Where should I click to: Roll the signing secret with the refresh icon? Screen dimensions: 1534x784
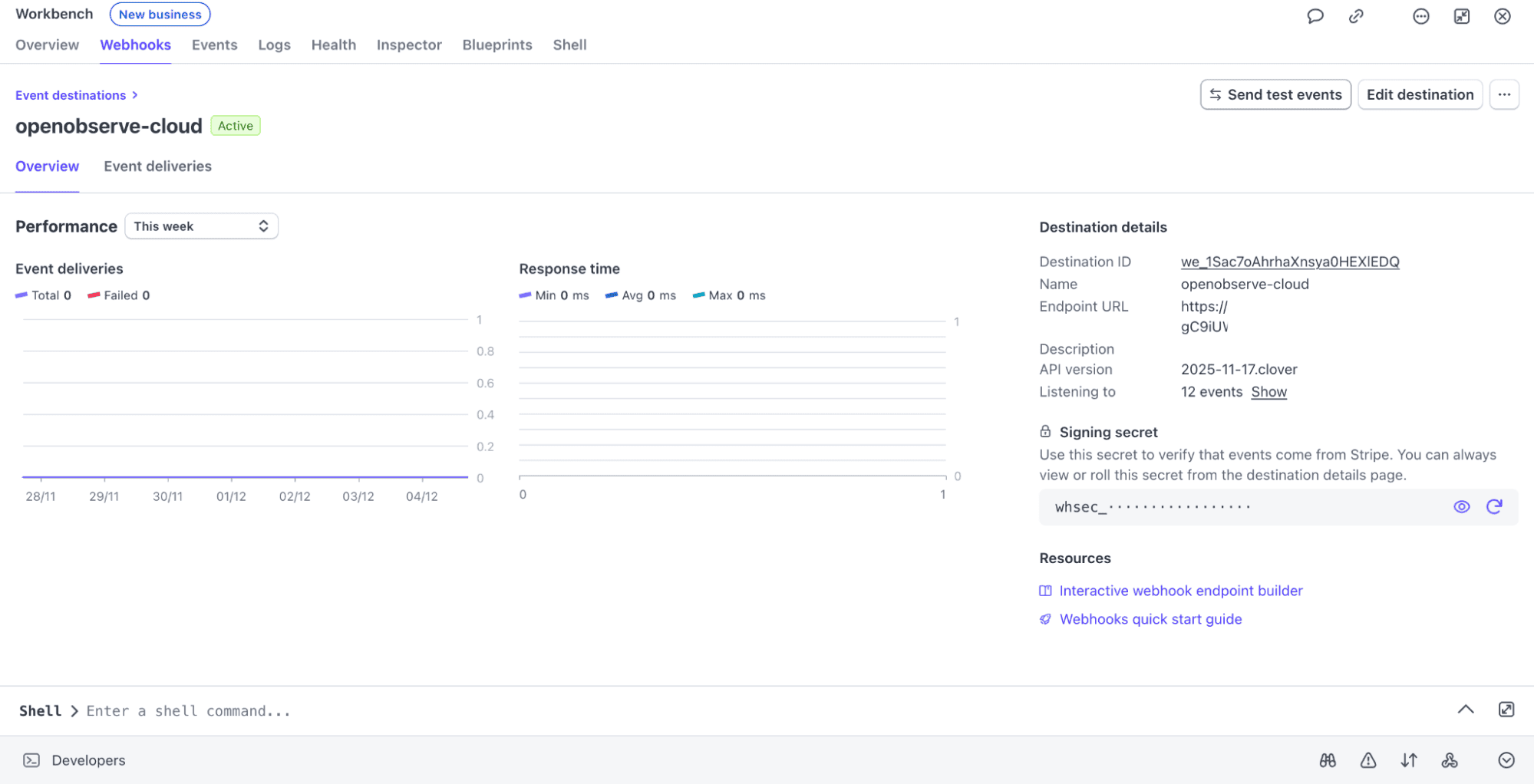[1493, 506]
